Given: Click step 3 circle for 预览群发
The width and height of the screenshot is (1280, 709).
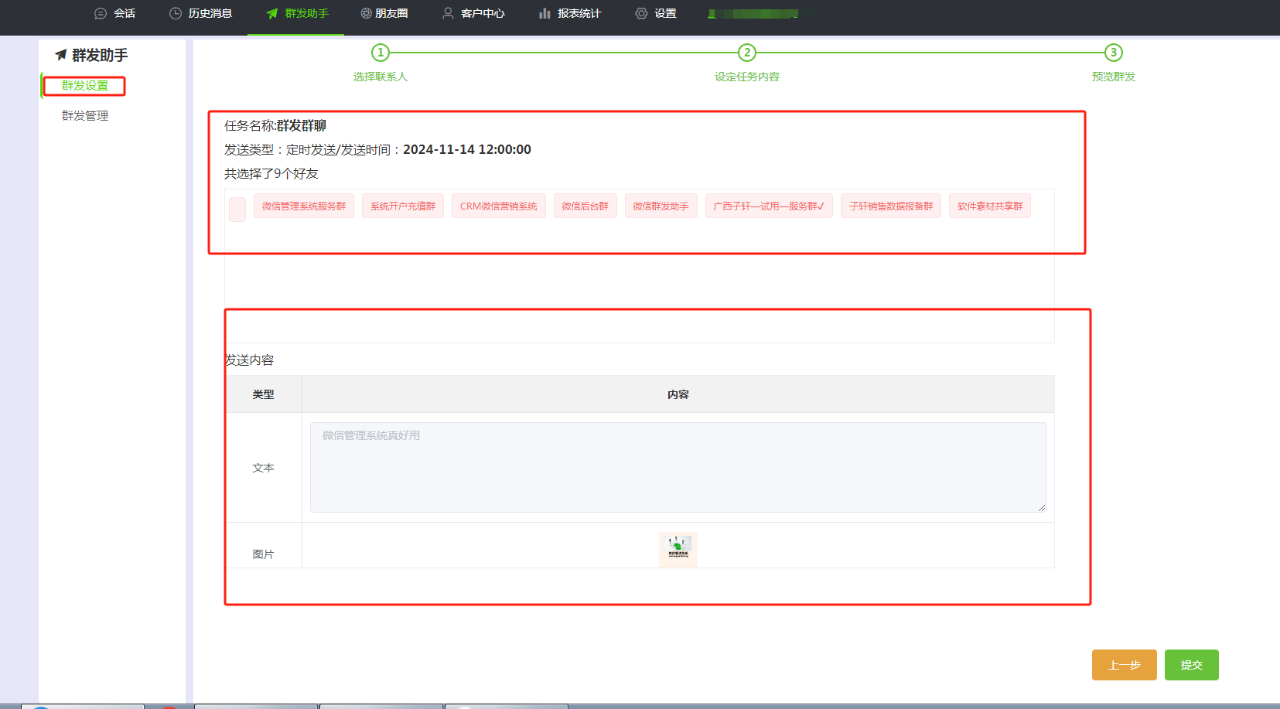Looking at the screenshot, I should 1114,53.
